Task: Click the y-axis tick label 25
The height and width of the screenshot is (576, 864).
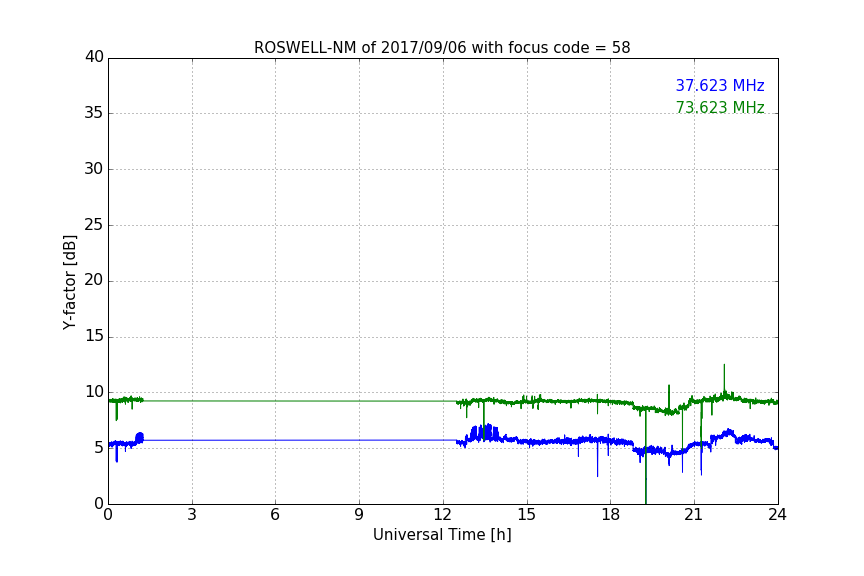Action: pyautogui.click(x=94, y=224)
